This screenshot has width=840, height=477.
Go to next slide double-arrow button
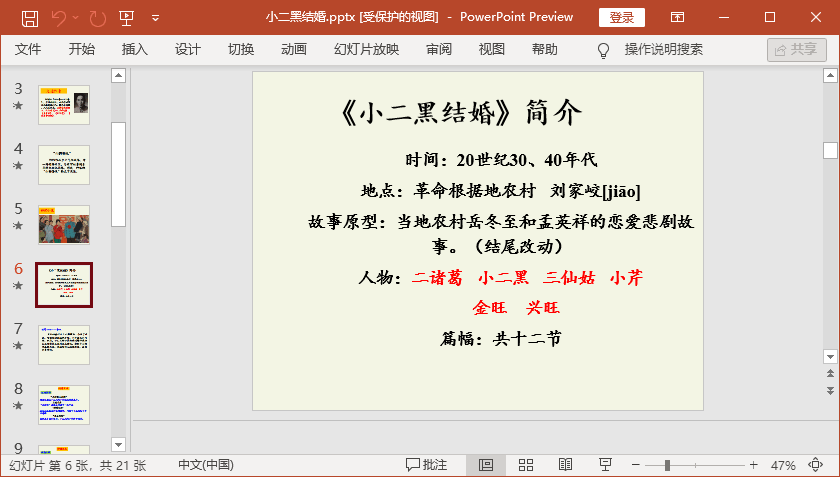coord(830,391)
